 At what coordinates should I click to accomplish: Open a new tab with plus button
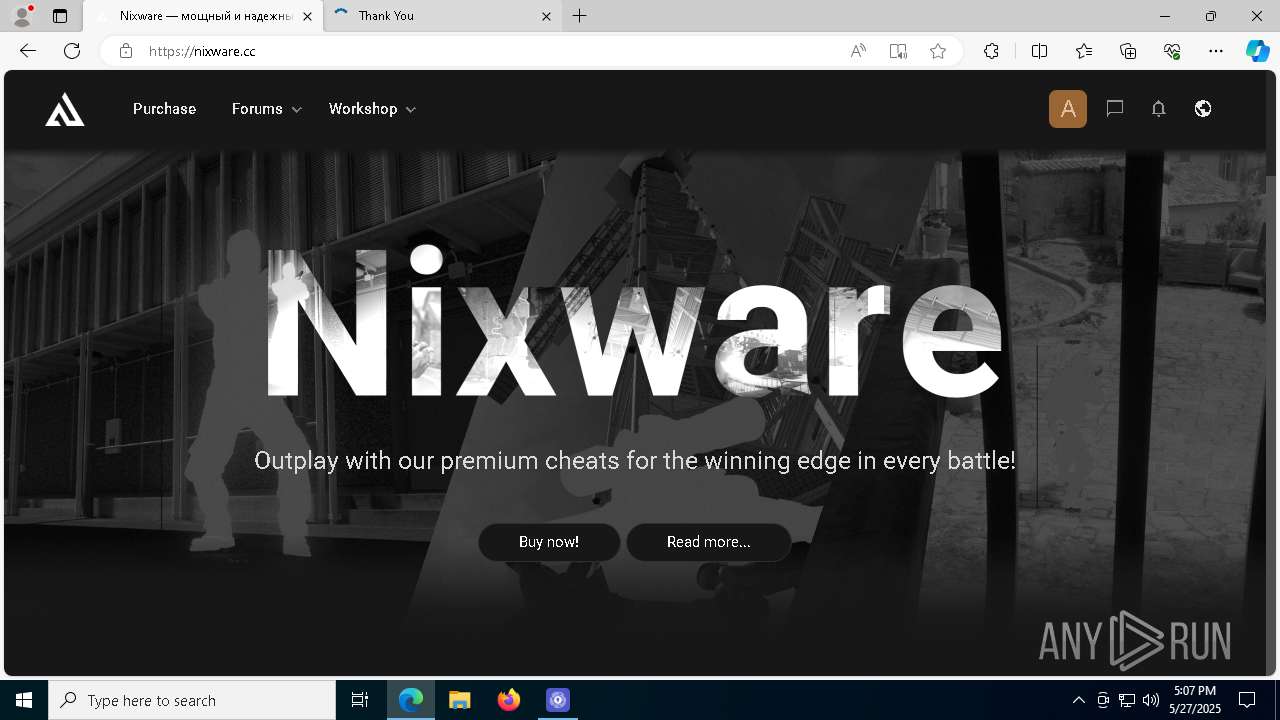coord(580,16)
